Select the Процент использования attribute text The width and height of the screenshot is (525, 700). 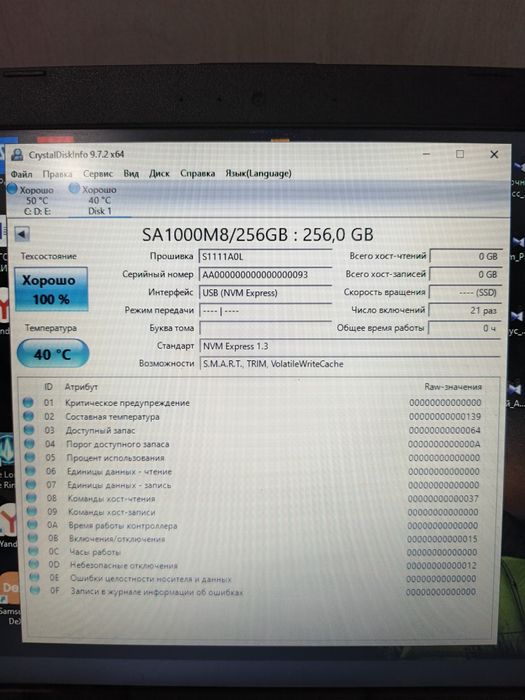(115, 458)
